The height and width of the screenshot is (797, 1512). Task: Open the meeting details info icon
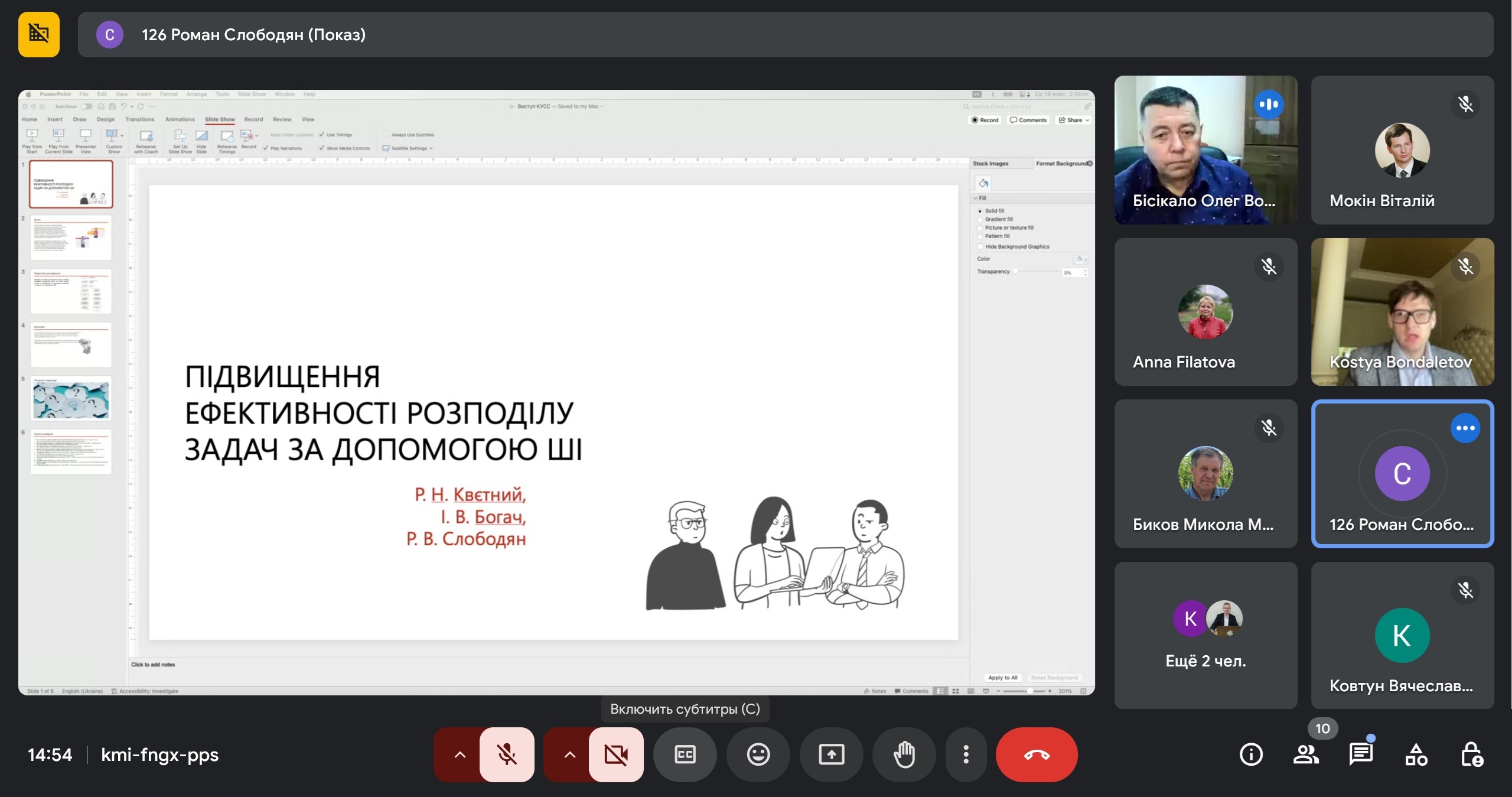click(x=1251, y=754)
